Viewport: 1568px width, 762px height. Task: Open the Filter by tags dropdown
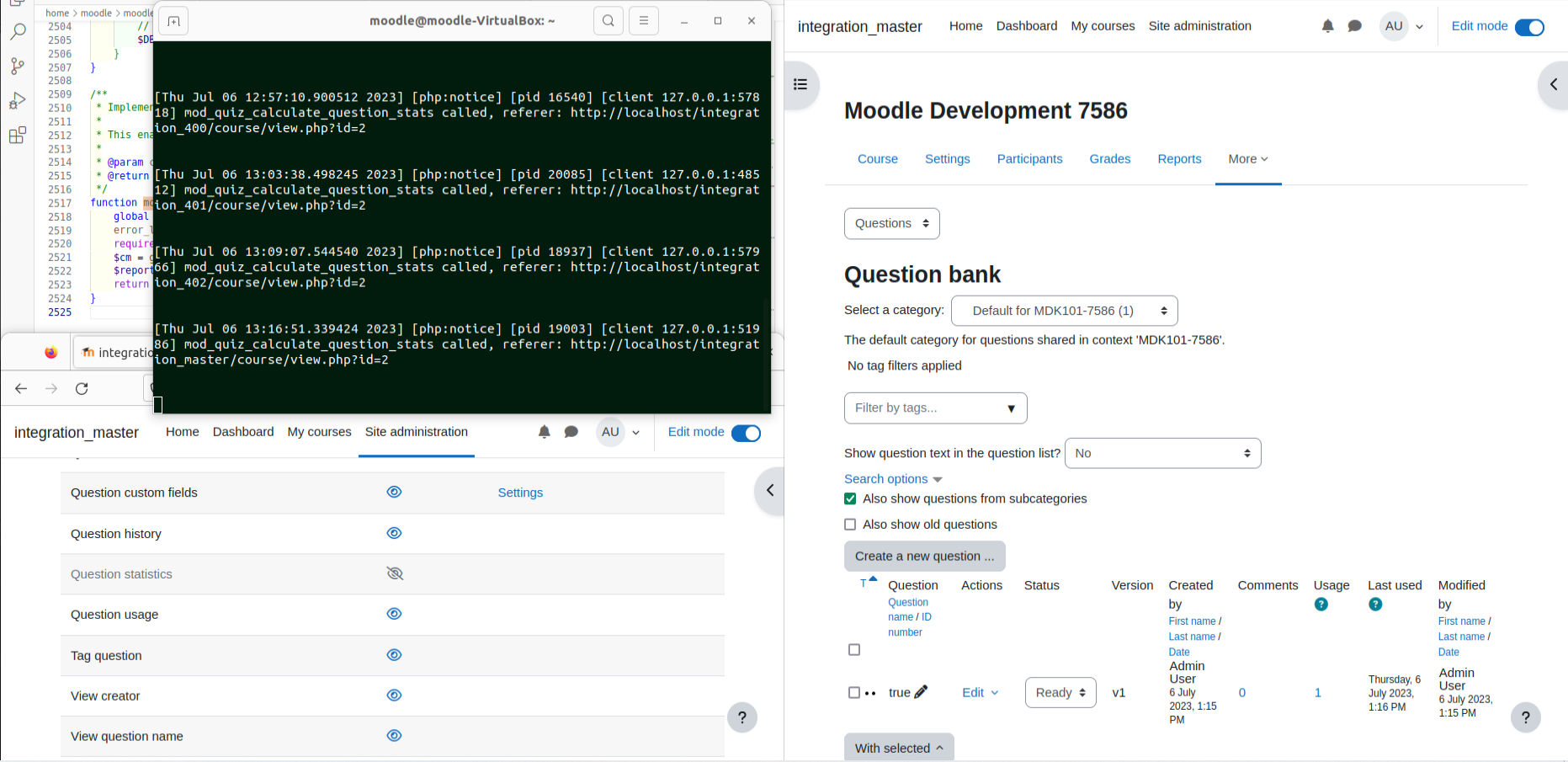(x=936, y=408)
